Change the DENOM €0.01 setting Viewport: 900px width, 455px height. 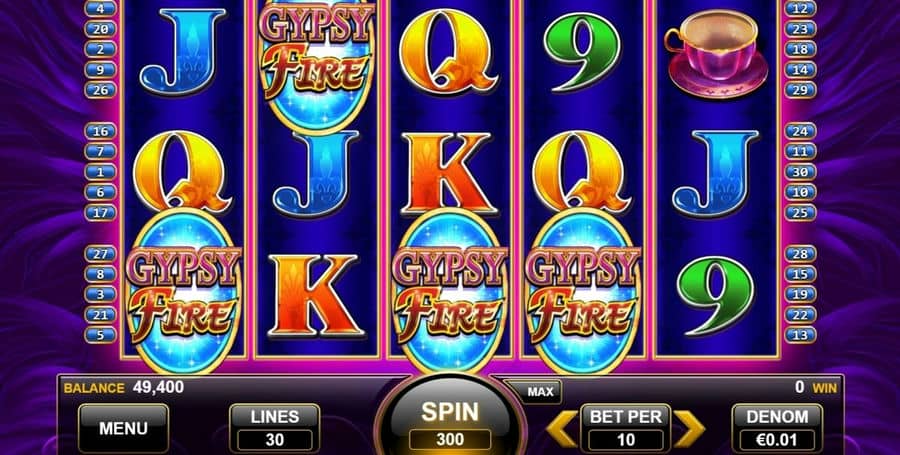[x=777, y=428]
